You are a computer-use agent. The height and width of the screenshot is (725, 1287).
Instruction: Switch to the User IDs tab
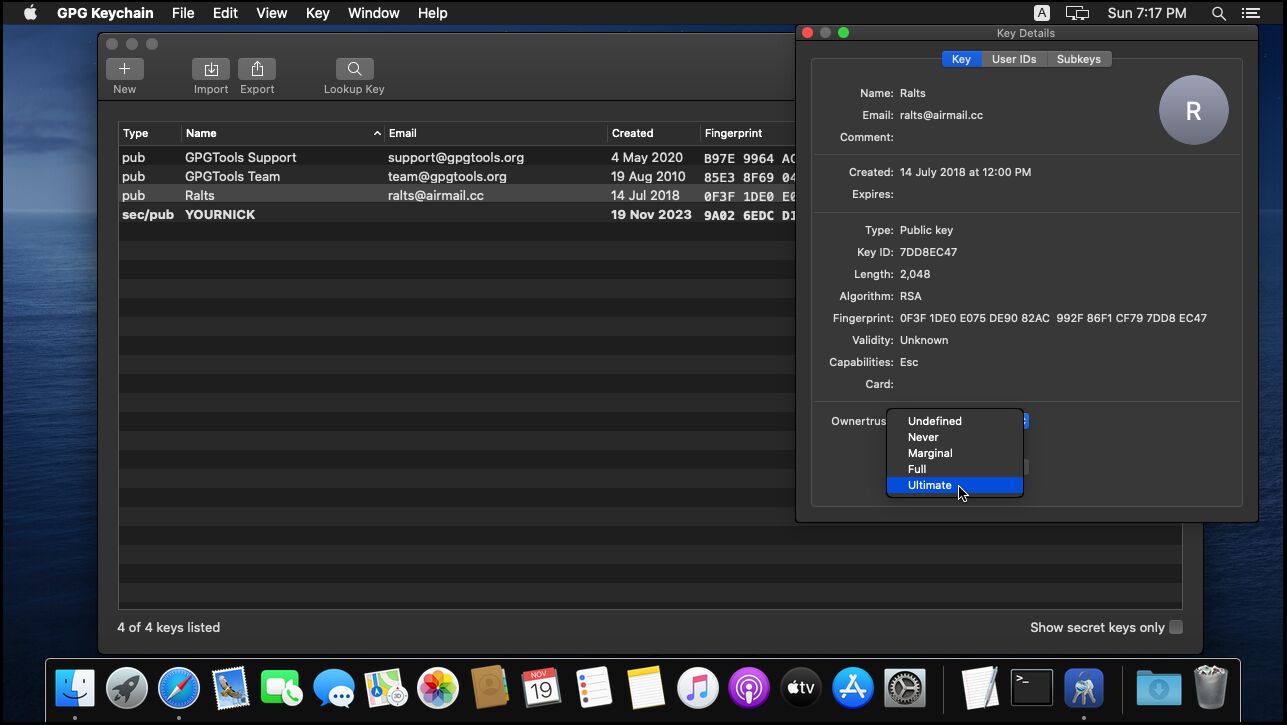[1013, 59]
